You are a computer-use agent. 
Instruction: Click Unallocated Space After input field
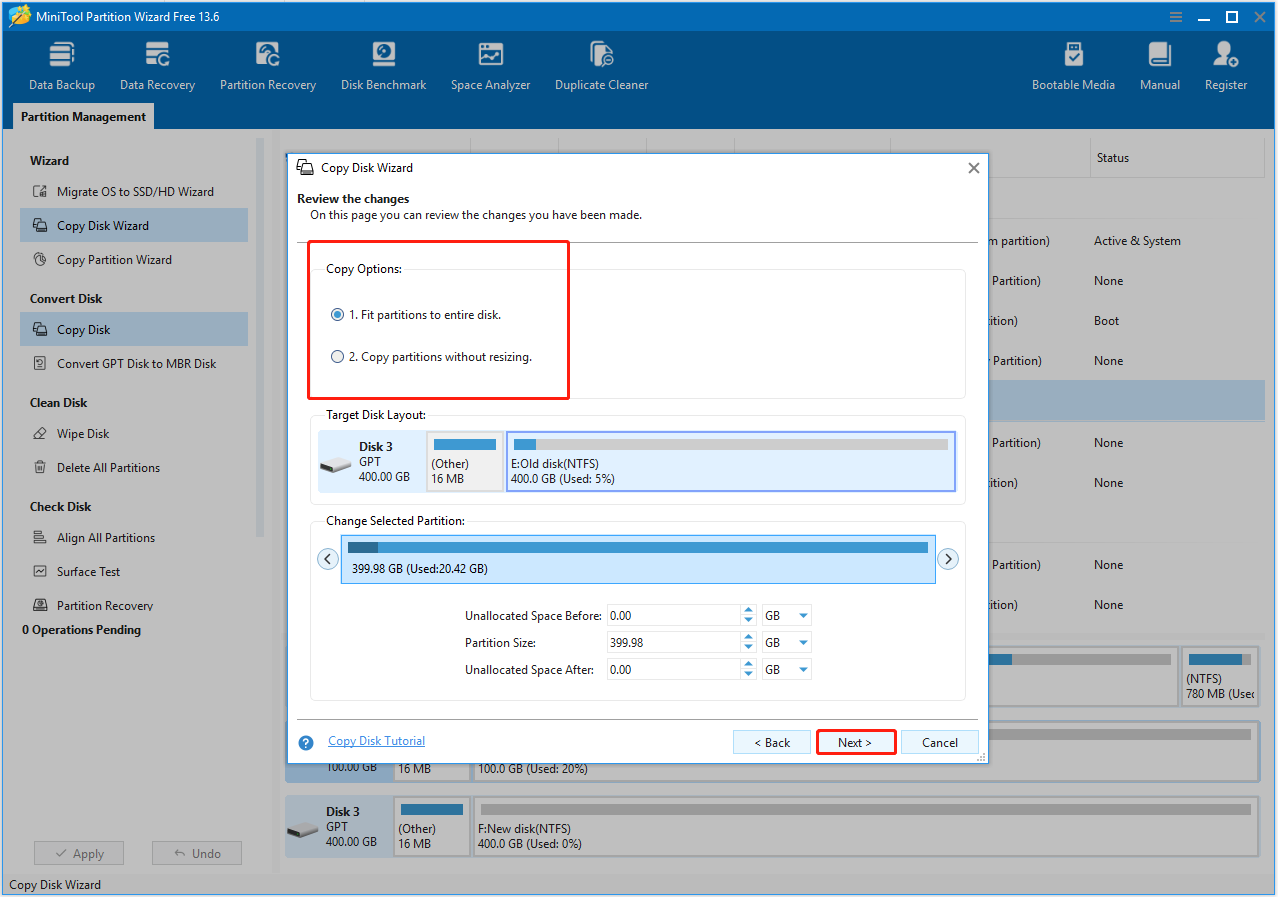(673, 670)
